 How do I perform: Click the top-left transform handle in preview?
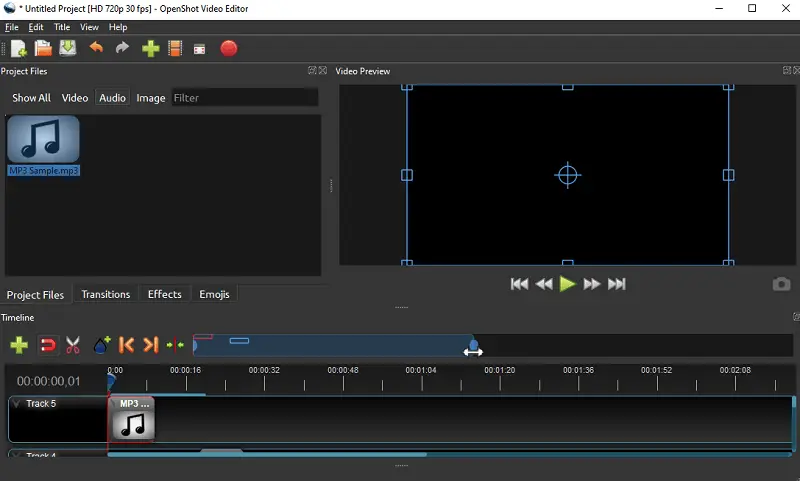(x=407, y=87)
